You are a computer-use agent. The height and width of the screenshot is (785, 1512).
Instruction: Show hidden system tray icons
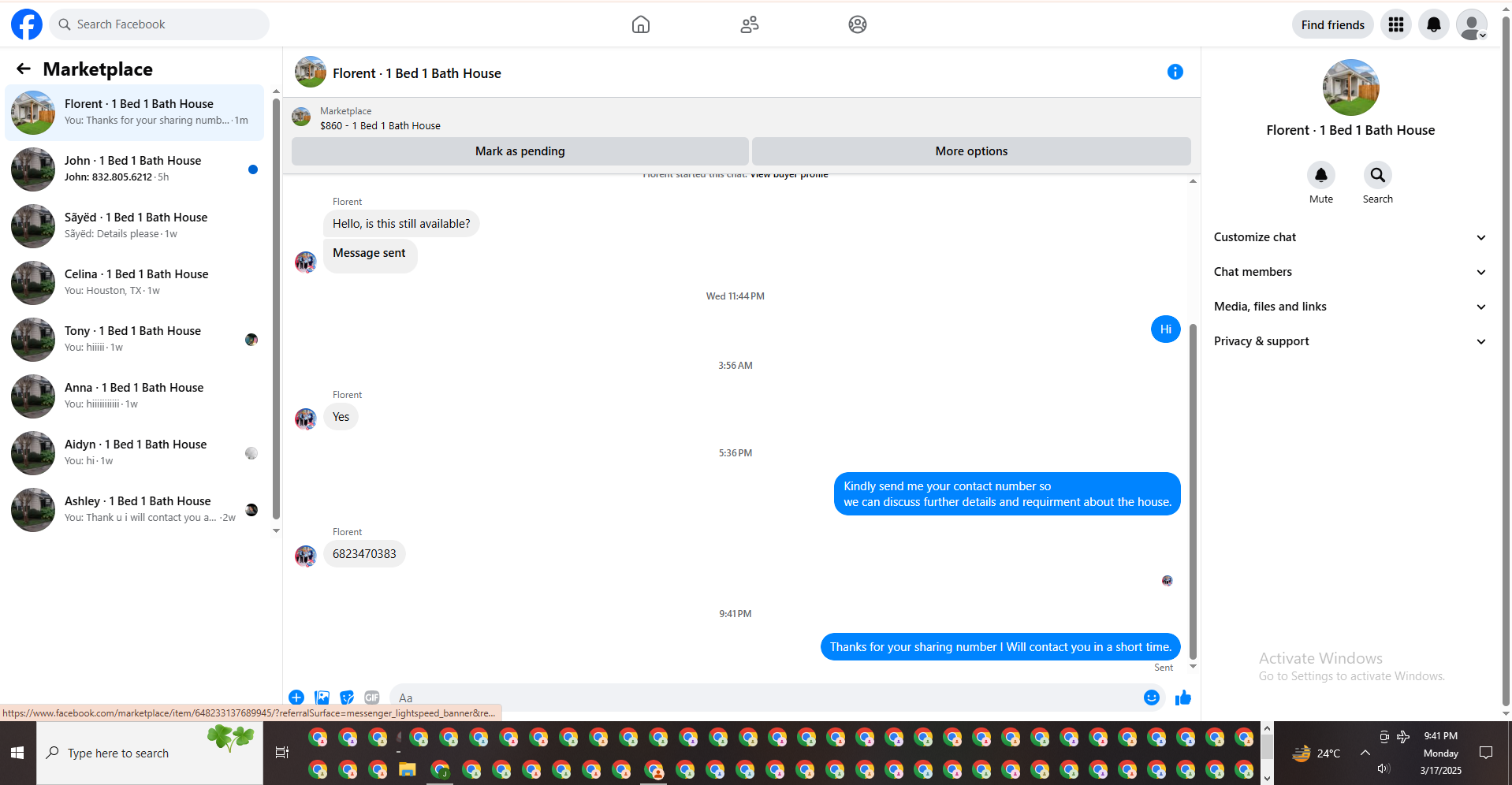1365,753
